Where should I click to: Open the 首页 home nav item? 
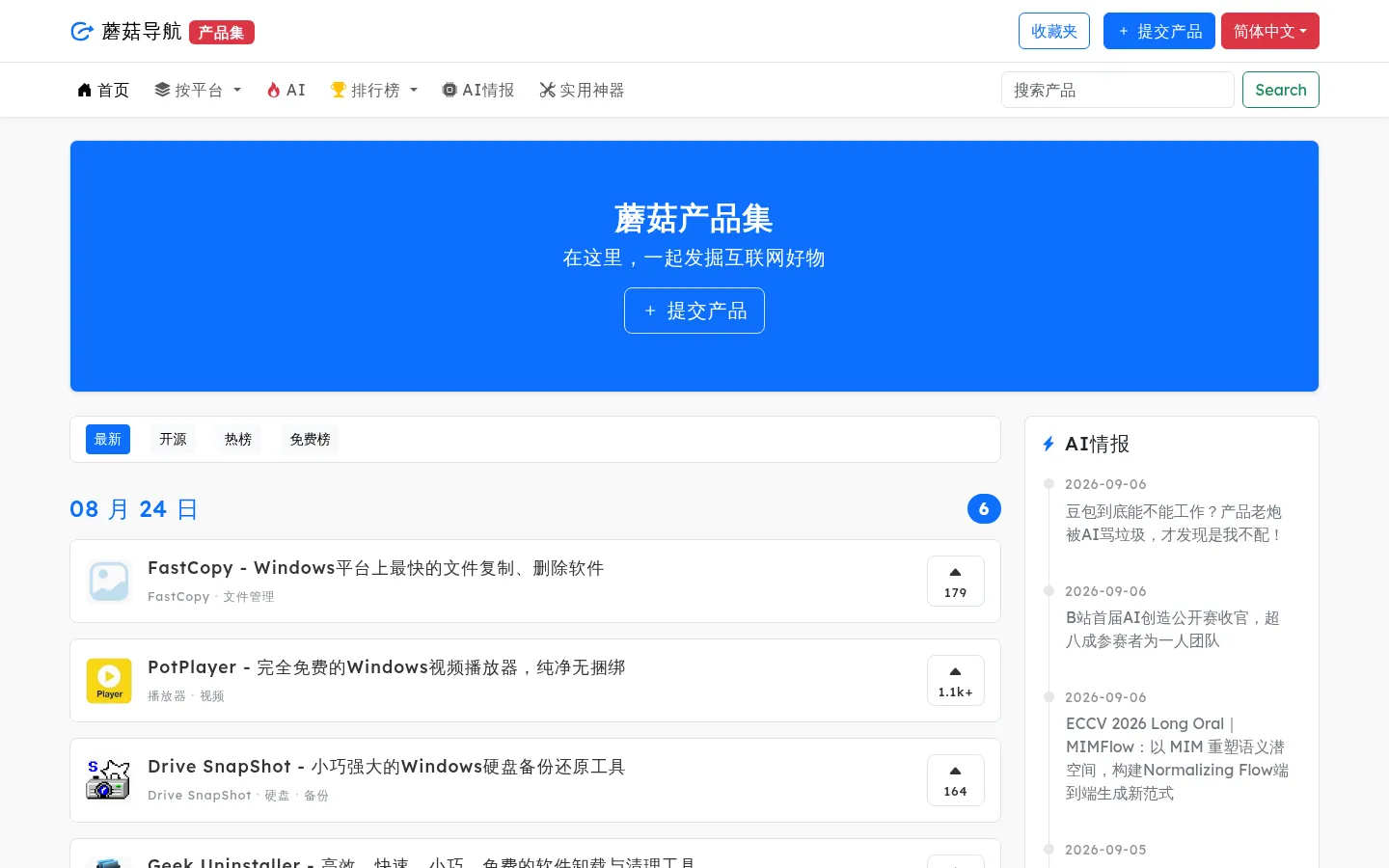(103, 90)
